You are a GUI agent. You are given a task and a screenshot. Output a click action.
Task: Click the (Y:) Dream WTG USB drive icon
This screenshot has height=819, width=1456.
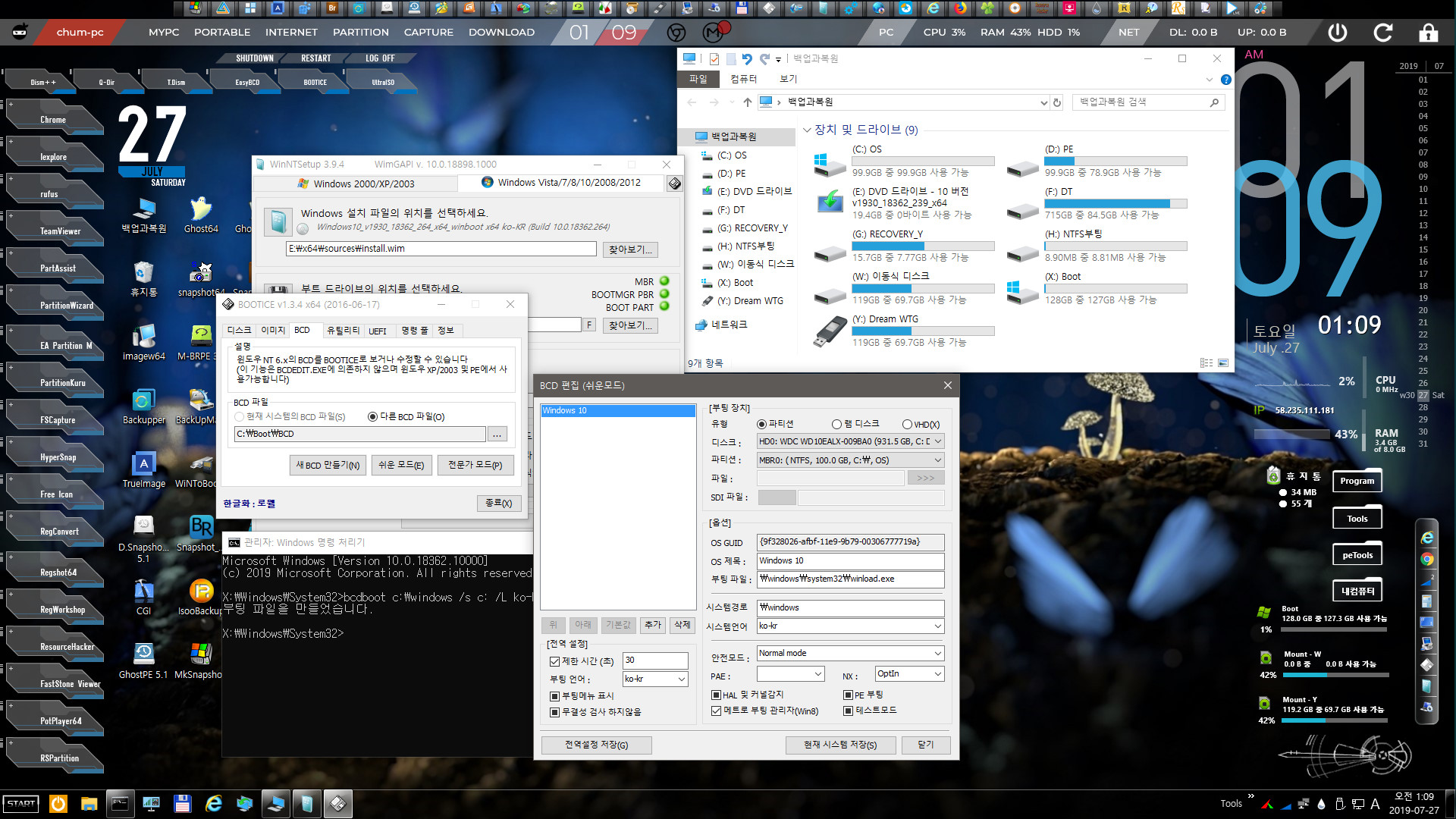[829, 331]
